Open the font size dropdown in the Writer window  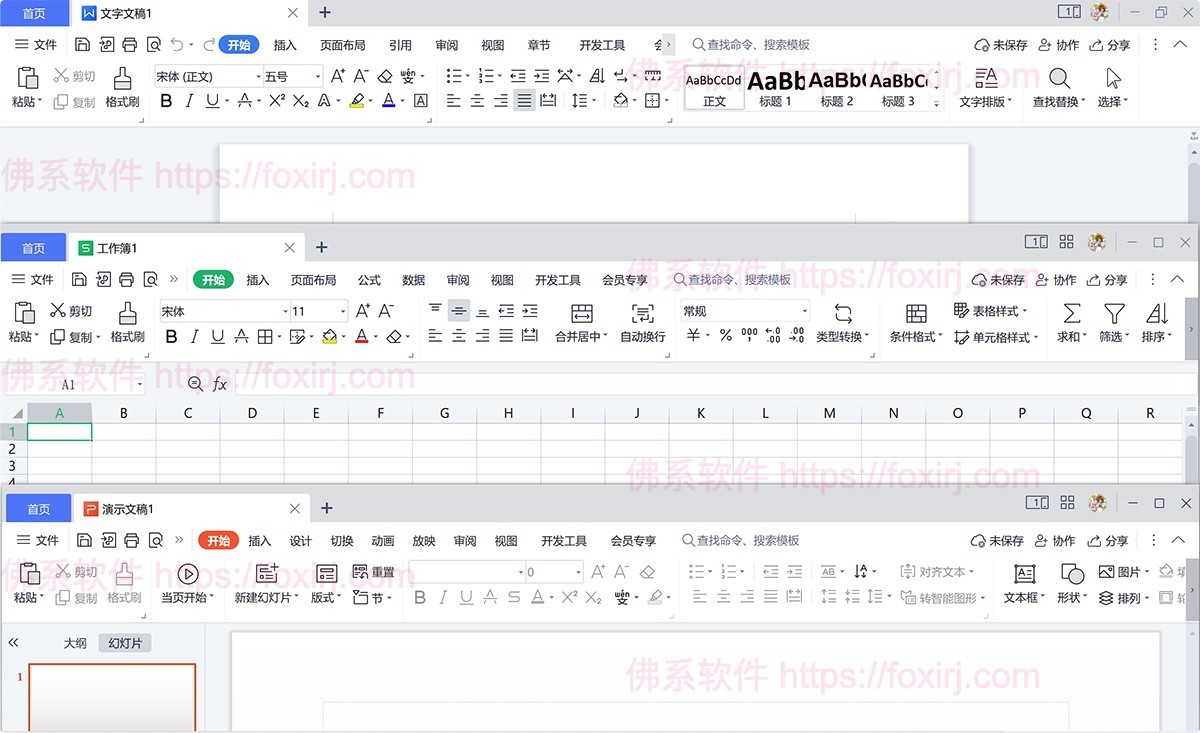318,75
